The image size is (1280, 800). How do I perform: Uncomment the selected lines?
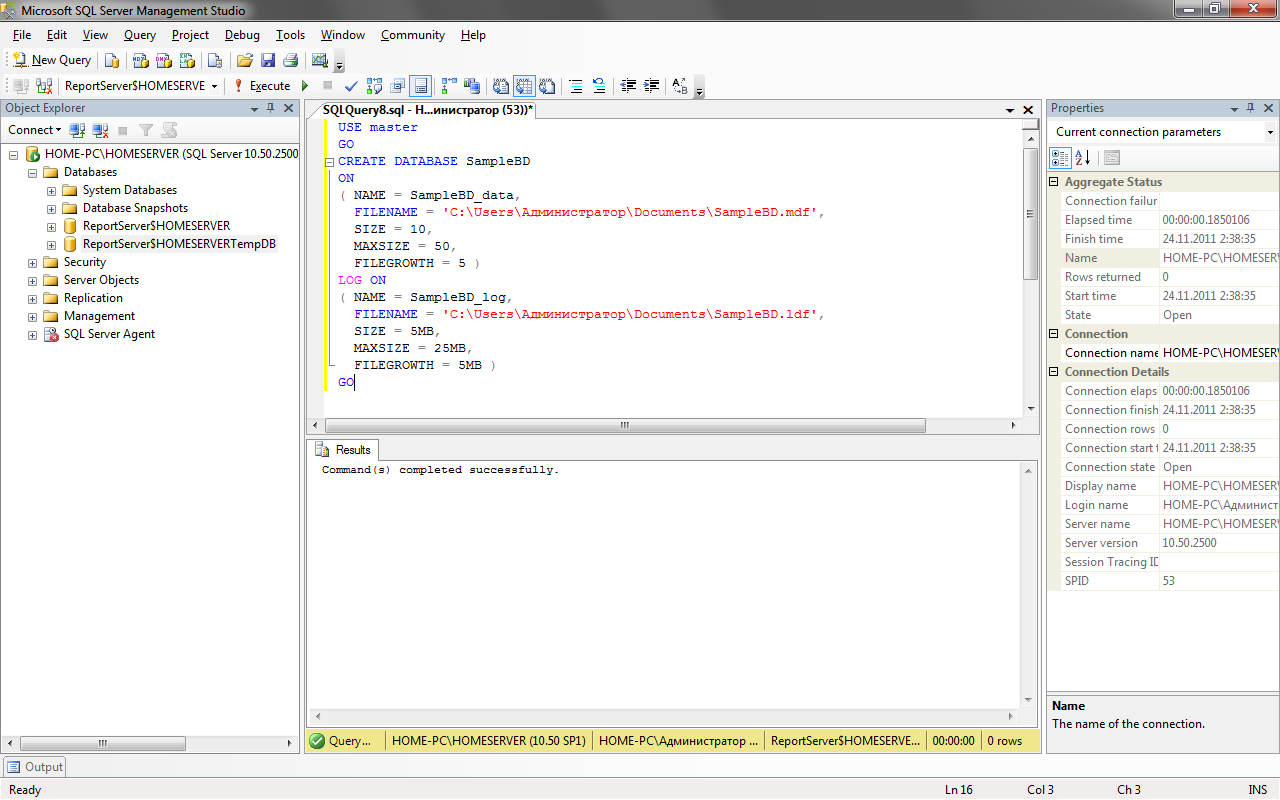click(x=599, y=86)
